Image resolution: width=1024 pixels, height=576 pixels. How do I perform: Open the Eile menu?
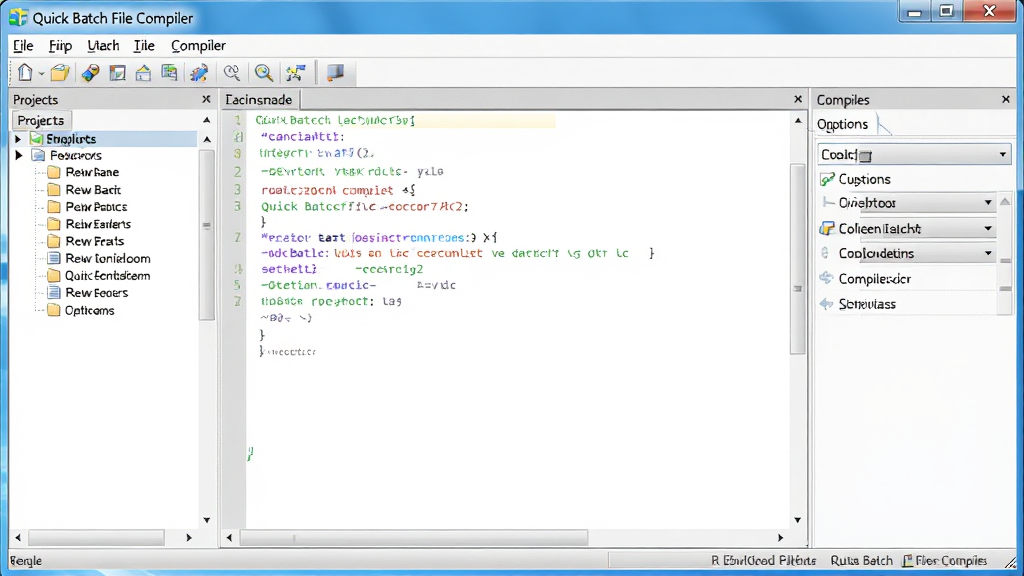click(x=23, y=46)
